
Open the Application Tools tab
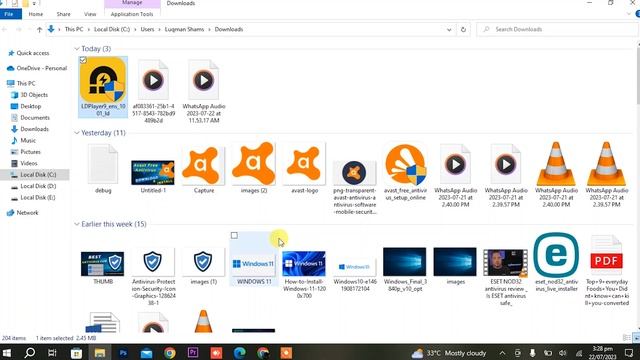[132, 14]
